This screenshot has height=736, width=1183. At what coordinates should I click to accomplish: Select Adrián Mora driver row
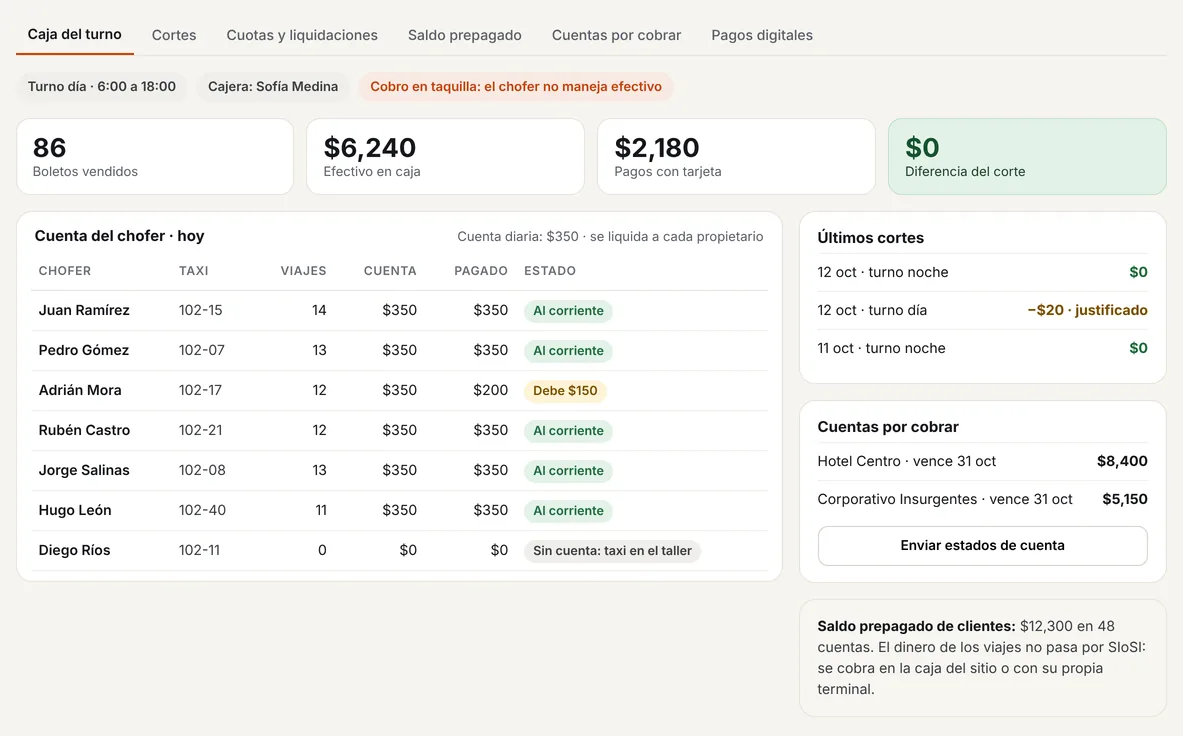click(399, 390)
